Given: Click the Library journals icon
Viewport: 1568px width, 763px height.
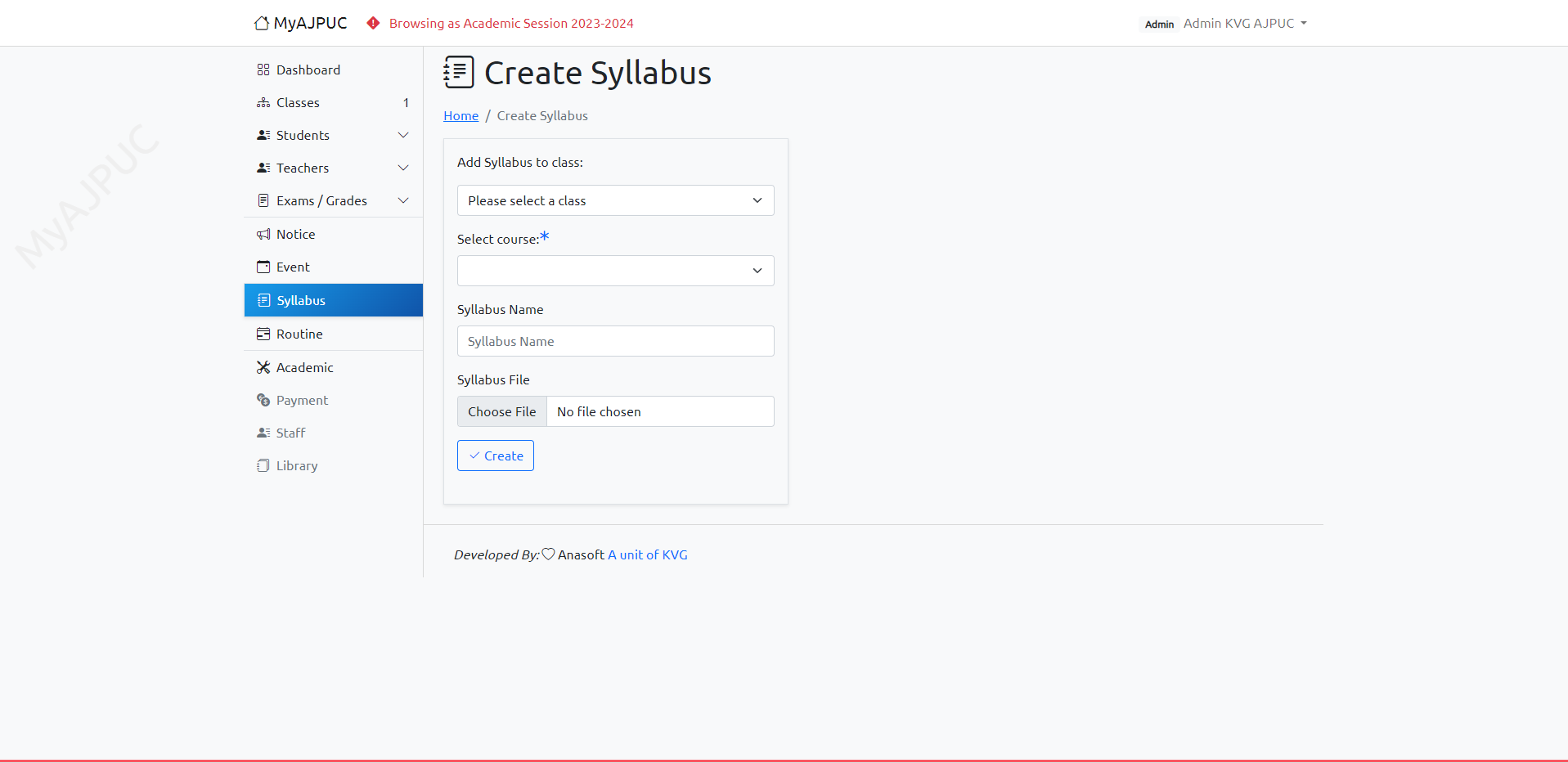Looking at the screenshot, I should tap(263, 465).
